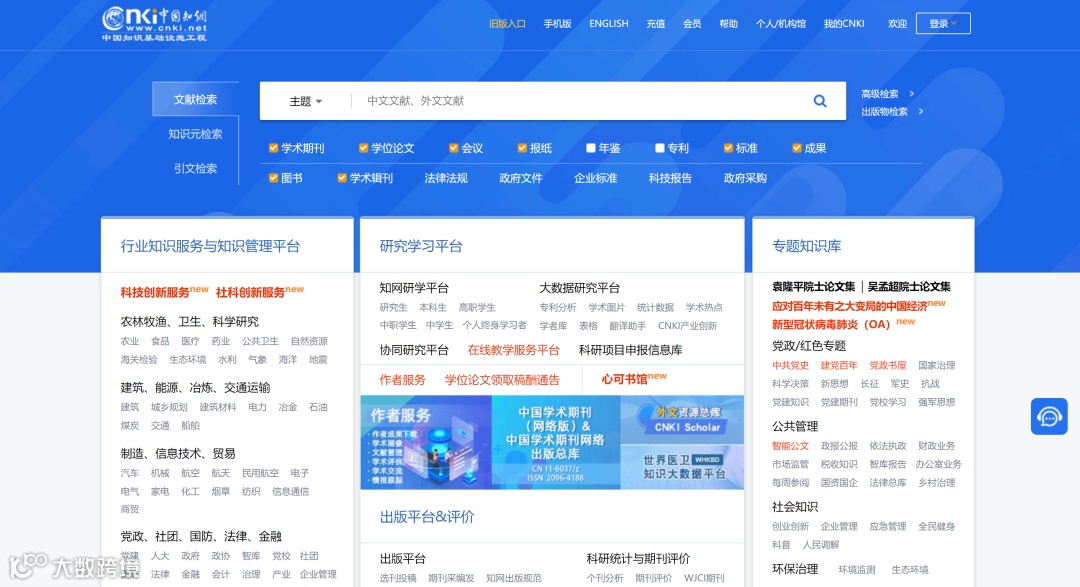Open 城乡规划 industry link
Viewport: 1080px width, 587px height.
169,407
